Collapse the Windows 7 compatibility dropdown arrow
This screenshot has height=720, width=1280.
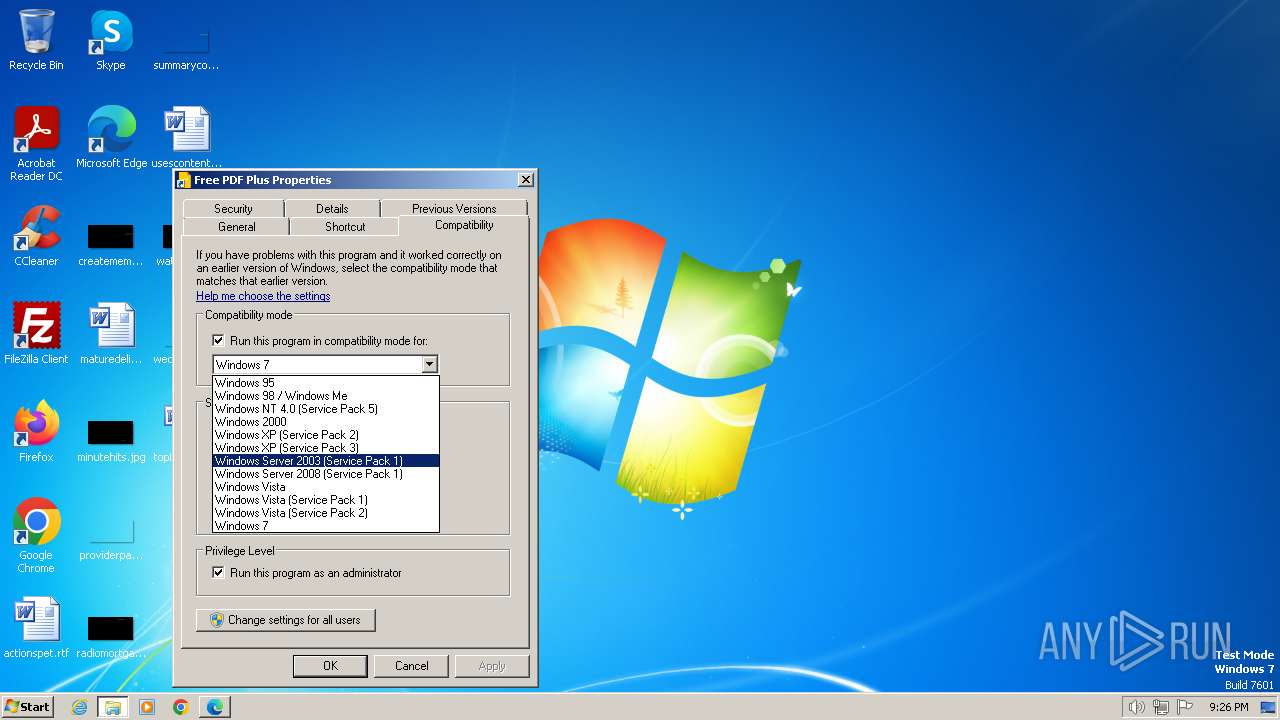pyautogui.click(x=429, y=365)
